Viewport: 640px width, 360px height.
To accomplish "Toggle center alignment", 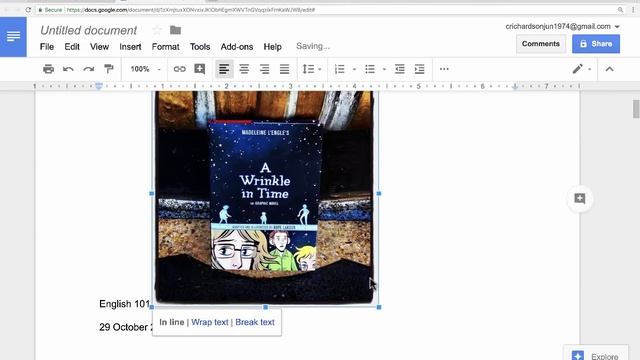I will click(244, 69).
